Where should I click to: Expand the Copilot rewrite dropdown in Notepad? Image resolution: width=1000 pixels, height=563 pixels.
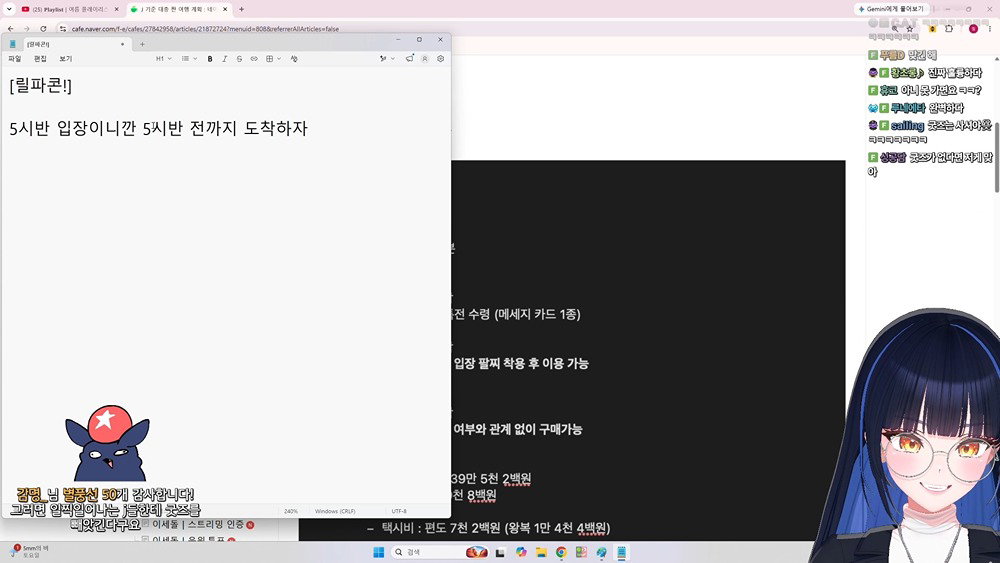coord(387,59)
